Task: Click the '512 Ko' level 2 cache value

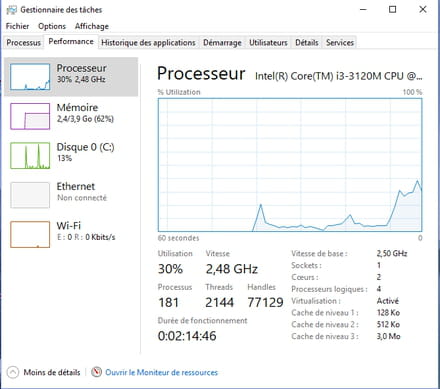Action: tap(388, 324)
